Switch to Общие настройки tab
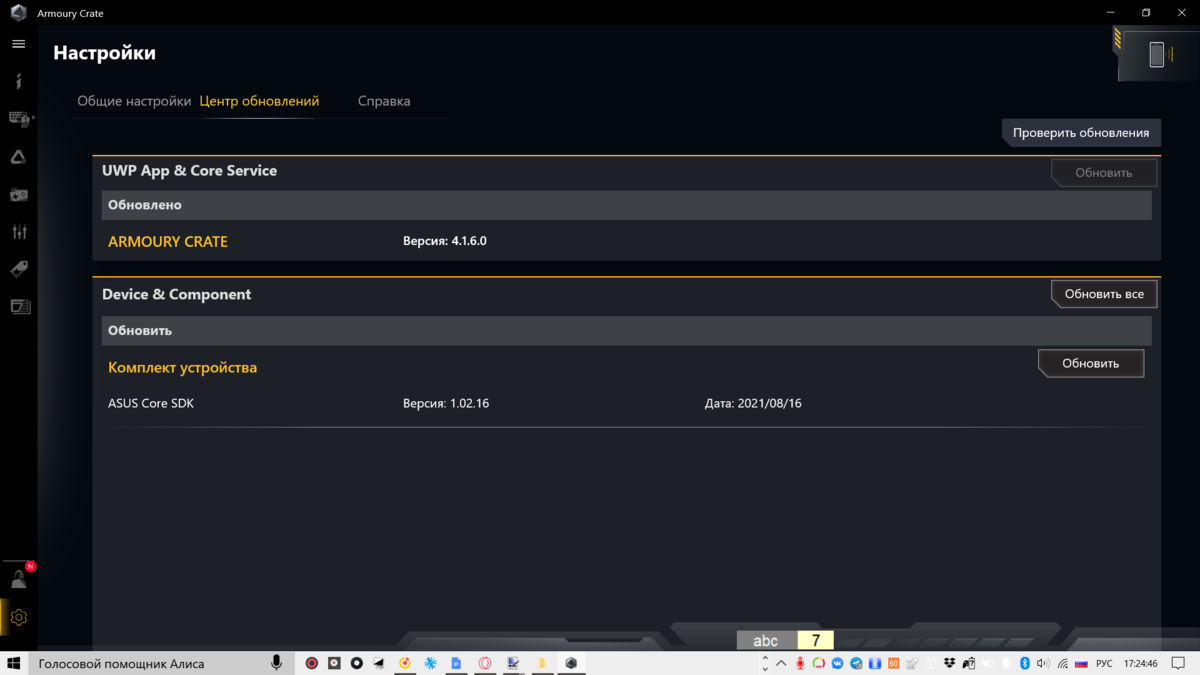This screenshot has height=675, width=1200. tap(134, 101)
